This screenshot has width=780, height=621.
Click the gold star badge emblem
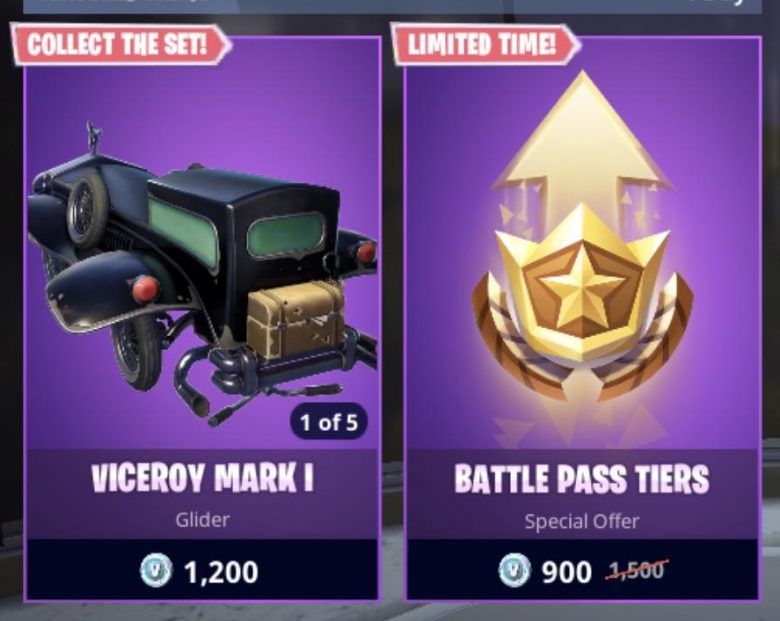(582, 289)
